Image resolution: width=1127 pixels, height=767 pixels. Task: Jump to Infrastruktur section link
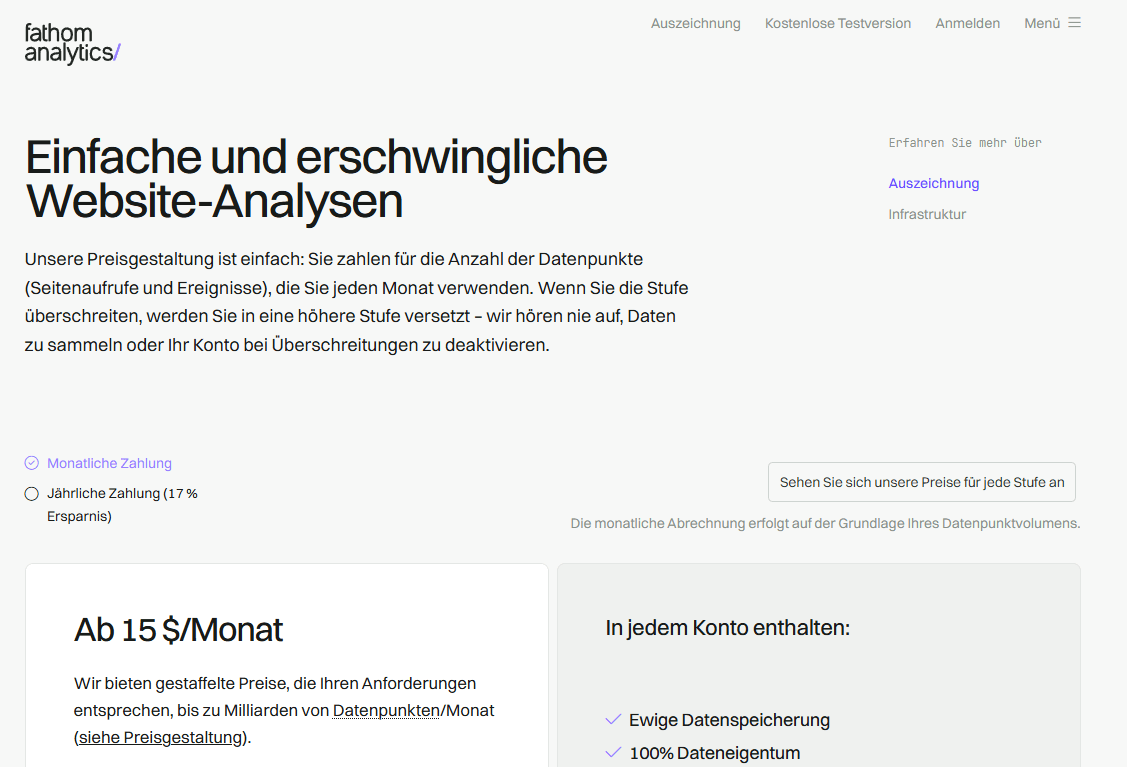click(x=927, y=214)
